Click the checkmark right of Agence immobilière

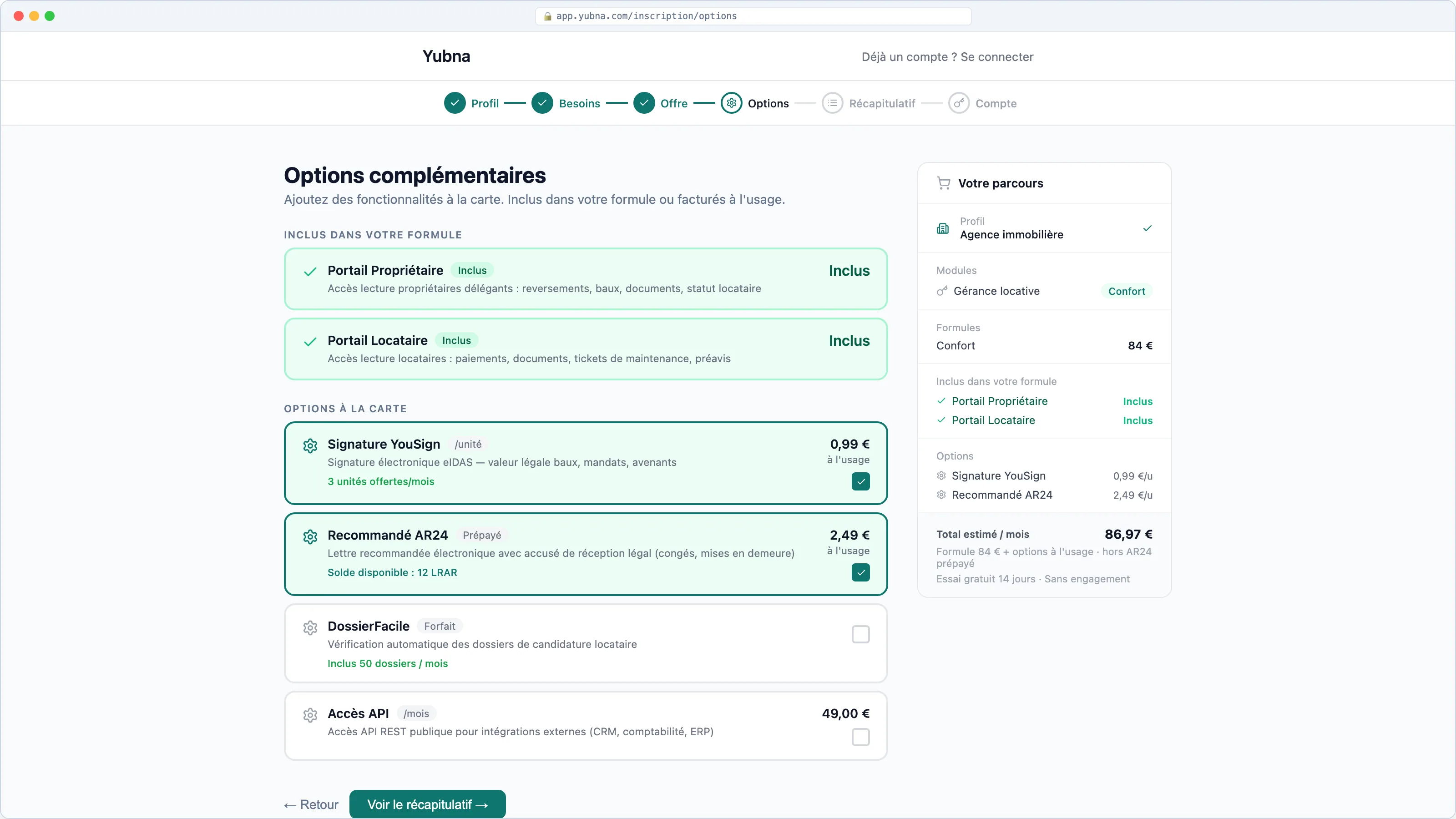[x=1148, y=228]
